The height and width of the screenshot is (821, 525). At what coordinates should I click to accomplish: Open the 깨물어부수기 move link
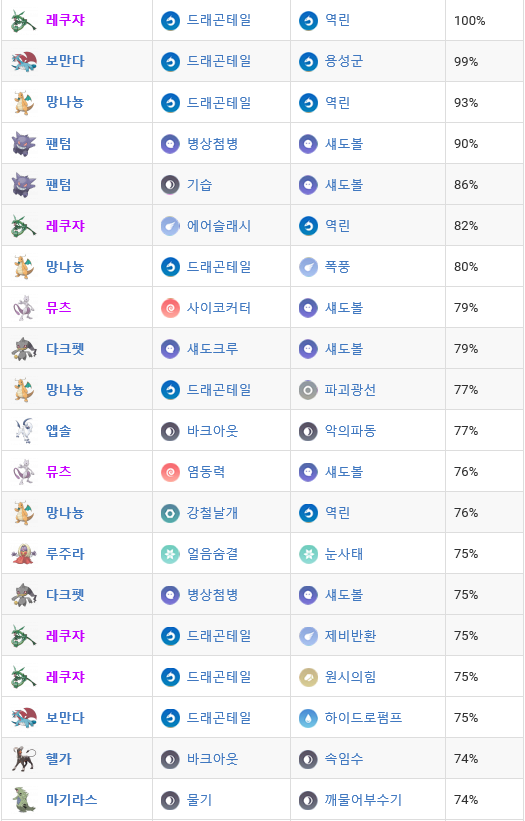click(363, 800)
